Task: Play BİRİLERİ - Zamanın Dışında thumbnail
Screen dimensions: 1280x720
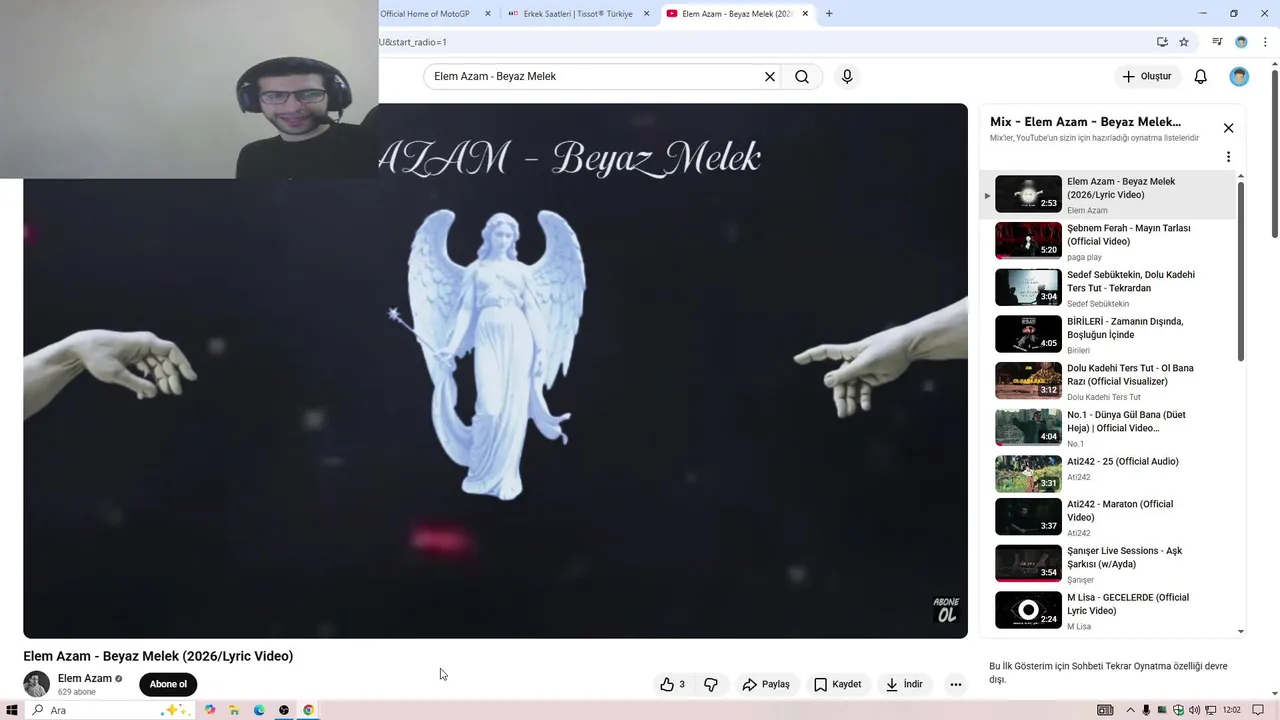Action: point(1028,334)
